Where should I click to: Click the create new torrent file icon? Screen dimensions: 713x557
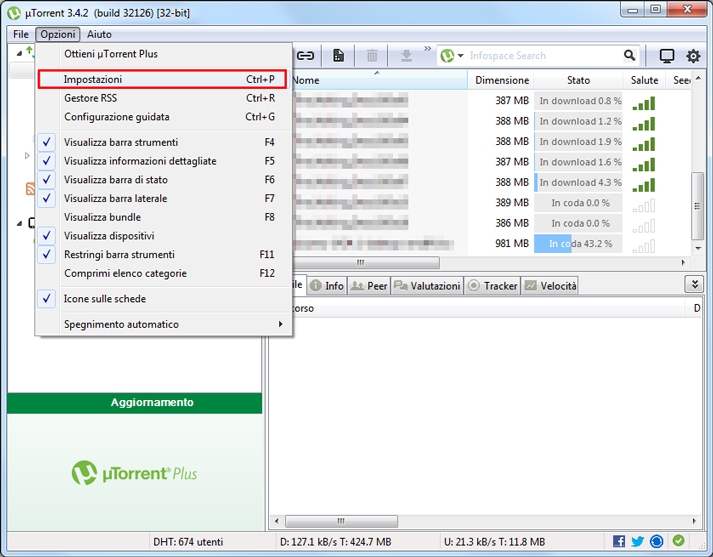pyautogui.click(x=338, y=56)
